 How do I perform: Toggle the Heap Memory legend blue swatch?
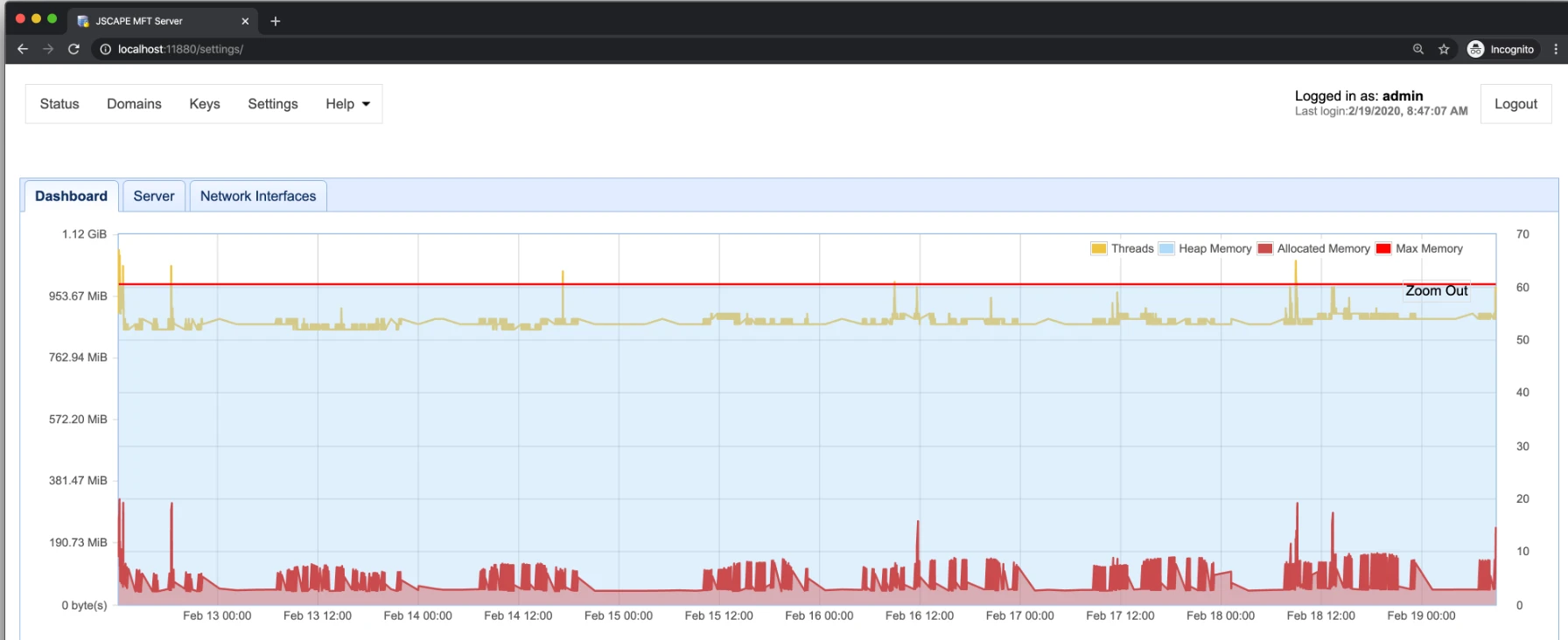(x=1166, y=248)
